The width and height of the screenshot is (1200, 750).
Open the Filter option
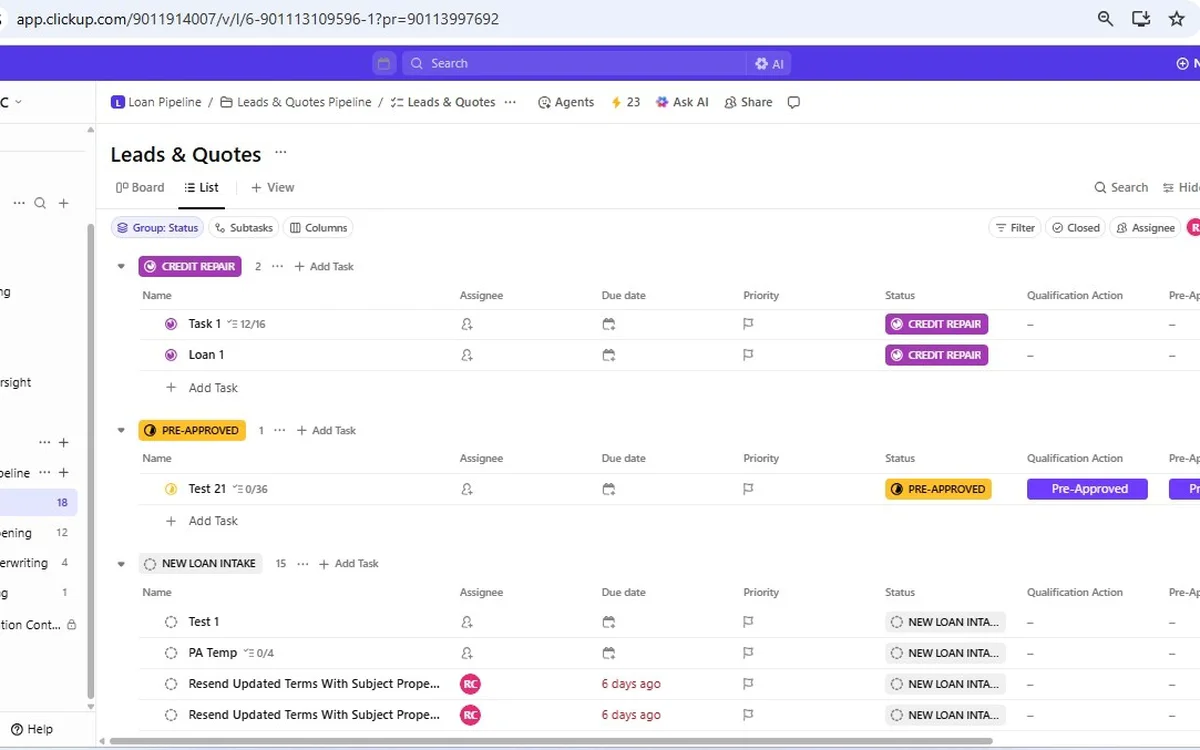[1014, 228]
